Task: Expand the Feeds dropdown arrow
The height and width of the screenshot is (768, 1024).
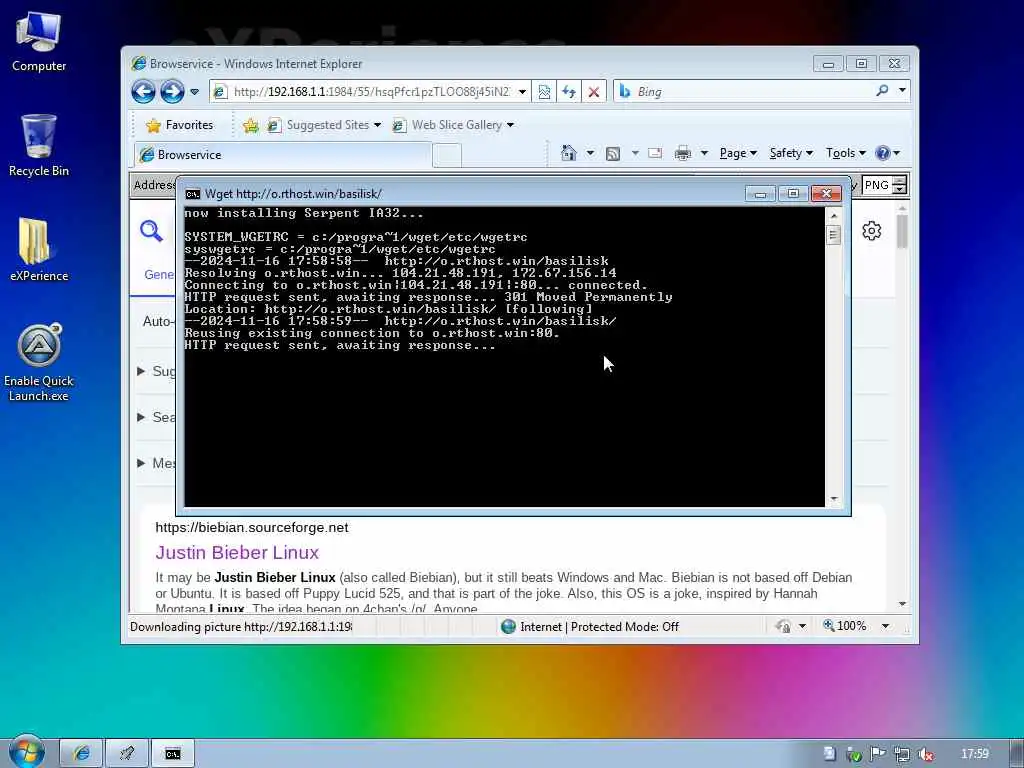Action: click(634, 153)
